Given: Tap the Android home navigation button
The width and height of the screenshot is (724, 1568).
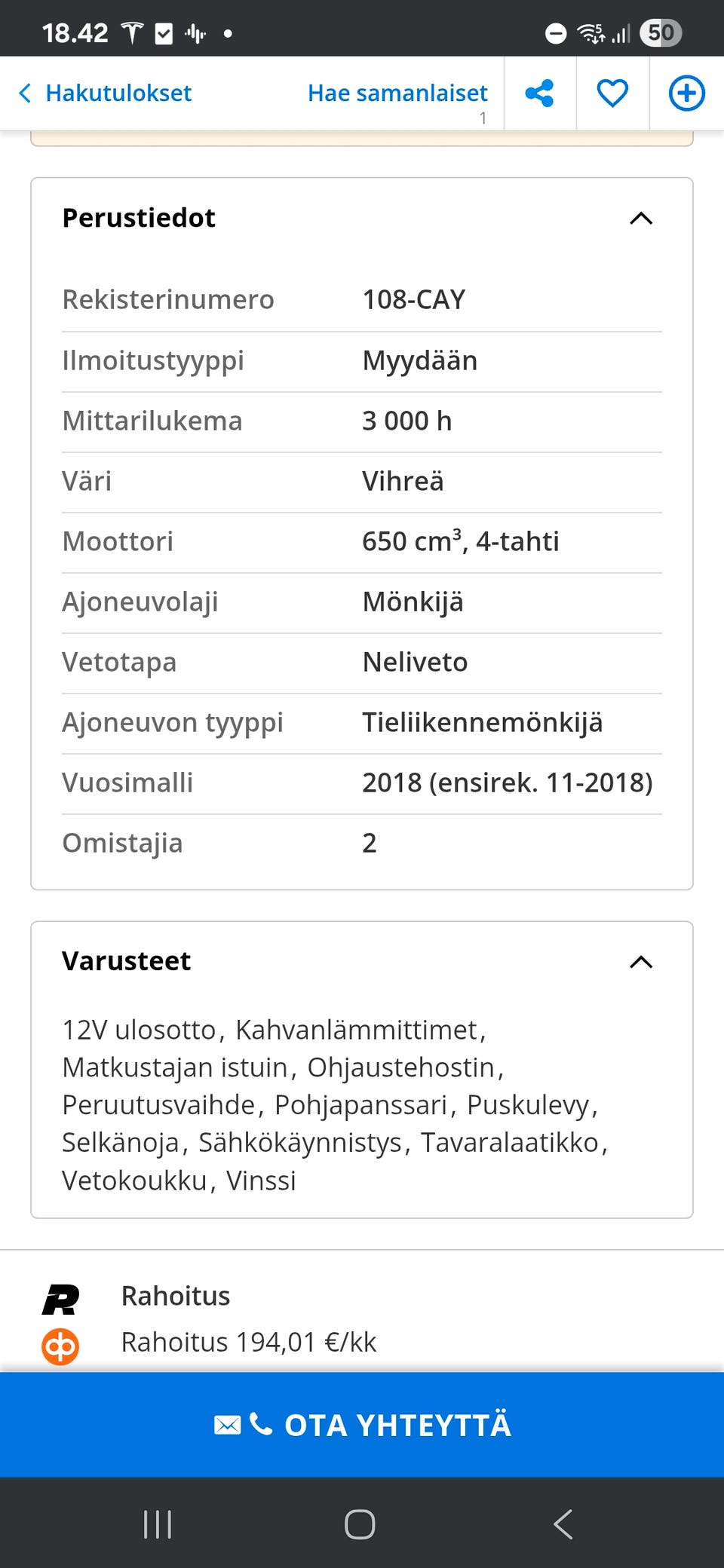Looking at the screenshot, I should tap(361, 1525).
